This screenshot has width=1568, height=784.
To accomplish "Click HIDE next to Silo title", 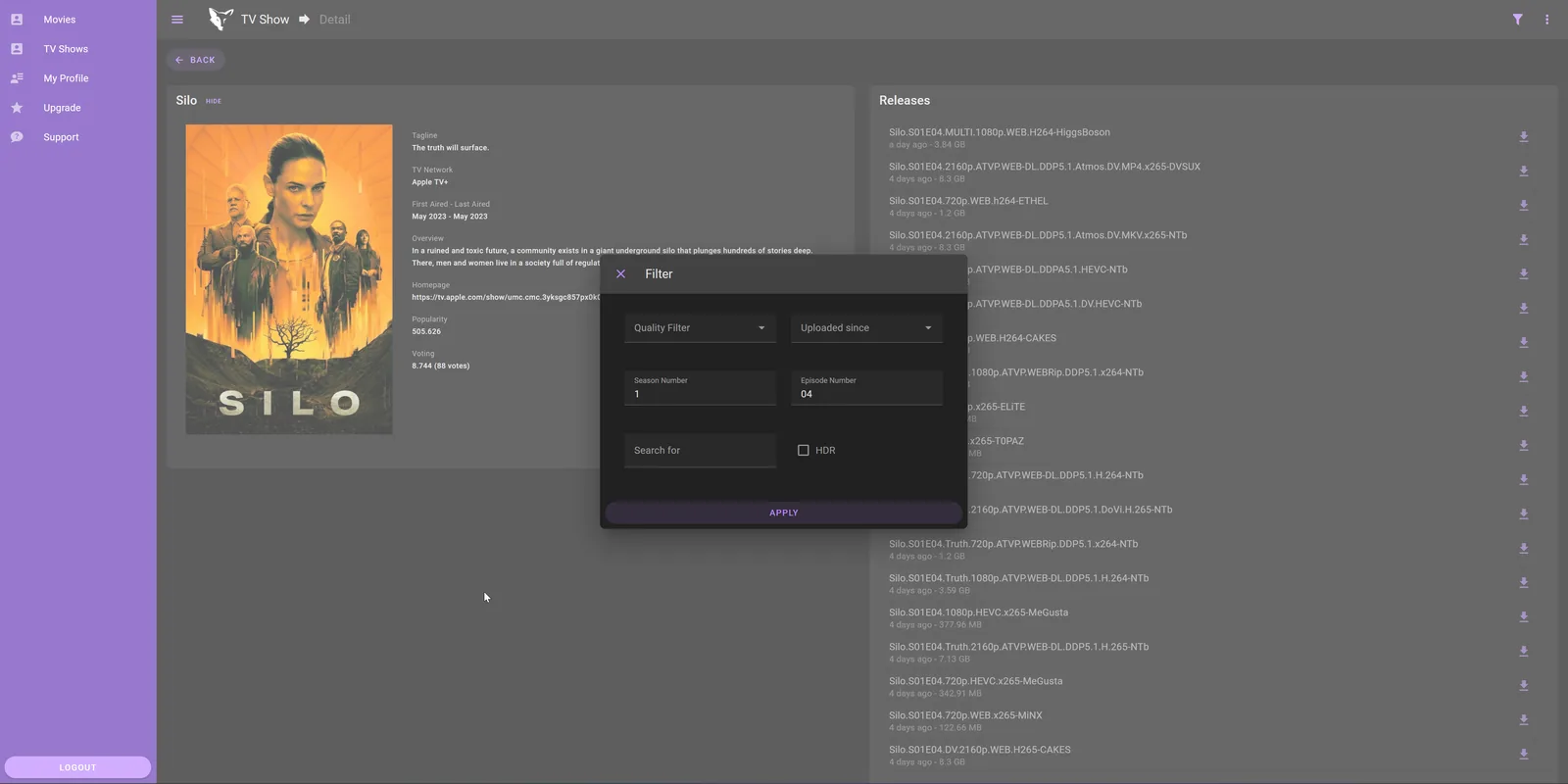I will 214,101.
